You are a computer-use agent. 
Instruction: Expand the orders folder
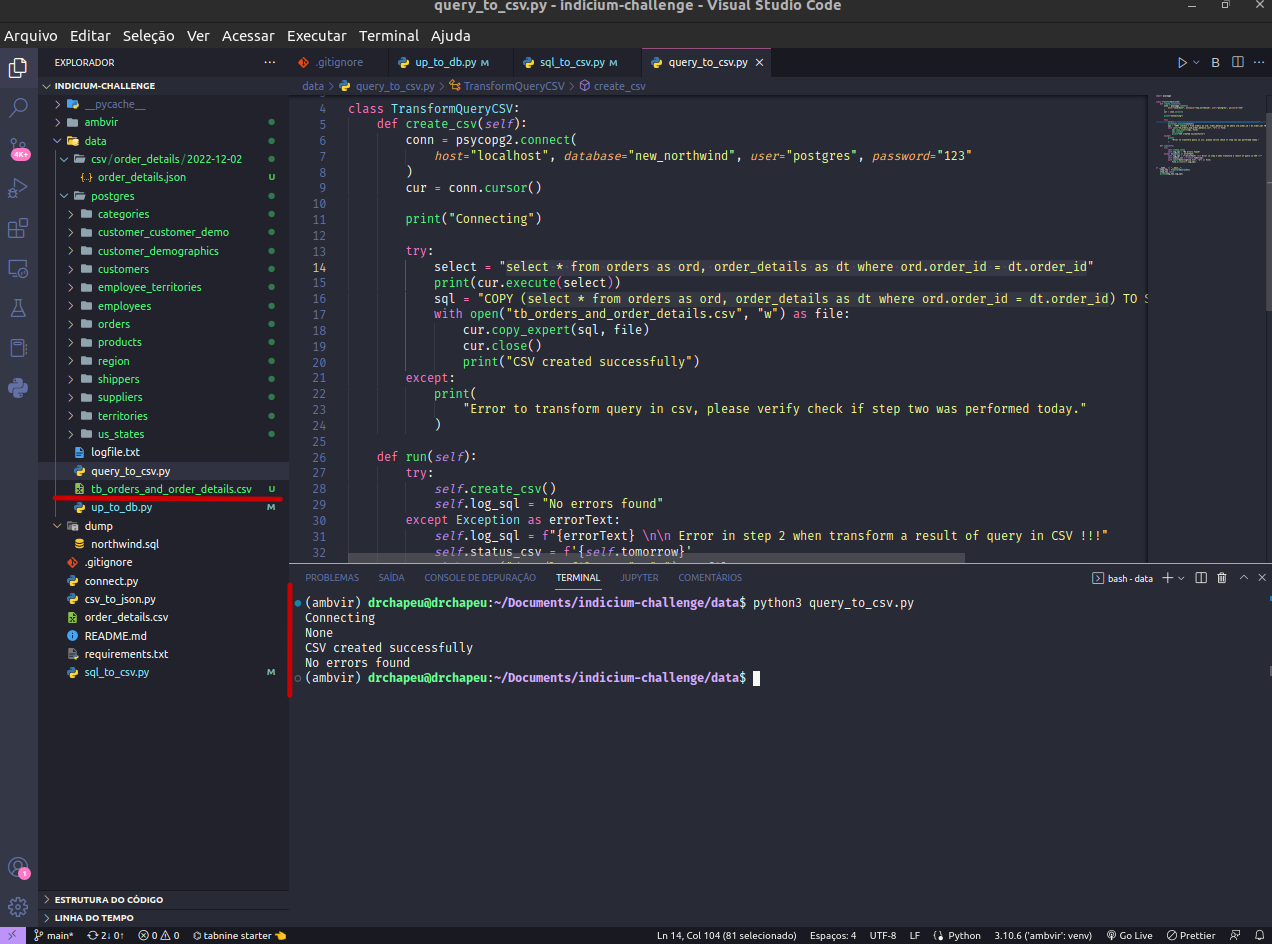(115, 323)
